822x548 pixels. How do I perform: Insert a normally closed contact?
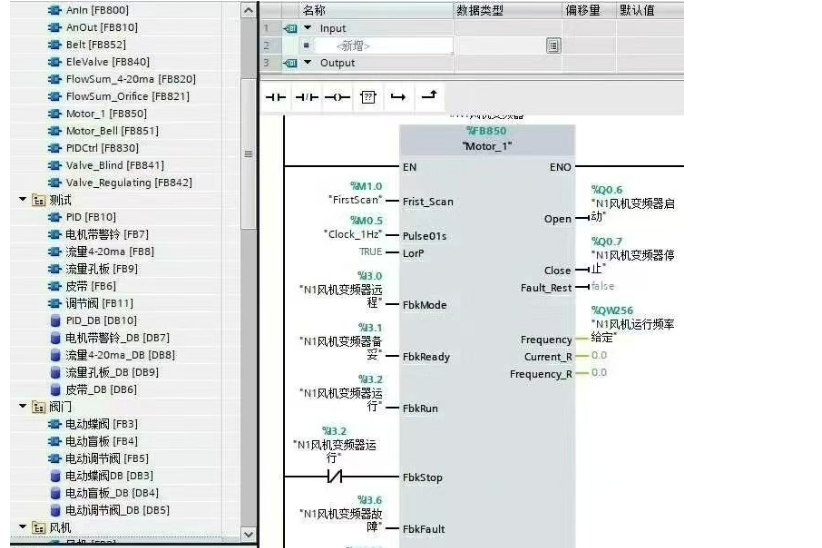point(307,97)
